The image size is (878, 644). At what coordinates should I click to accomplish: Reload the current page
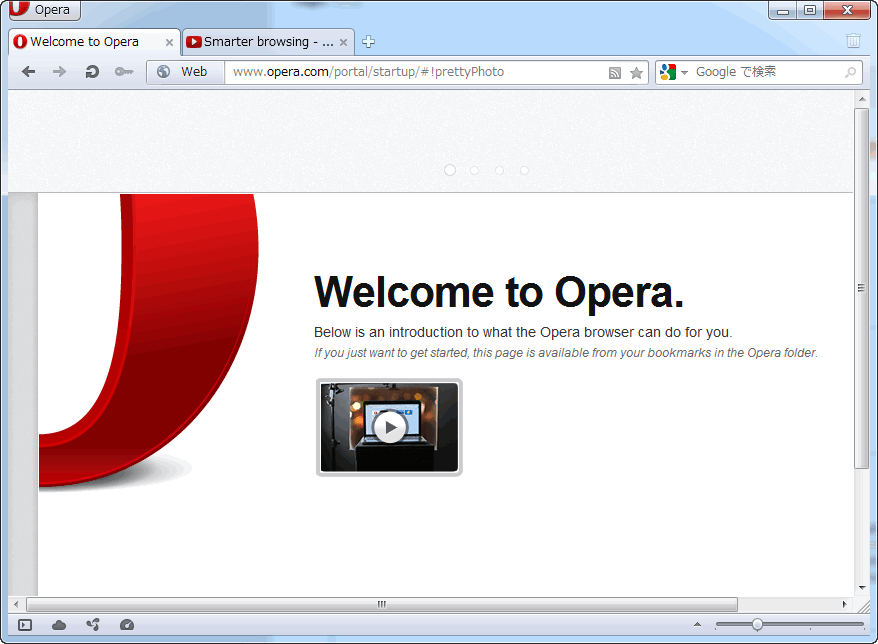(x=92, y=72)
